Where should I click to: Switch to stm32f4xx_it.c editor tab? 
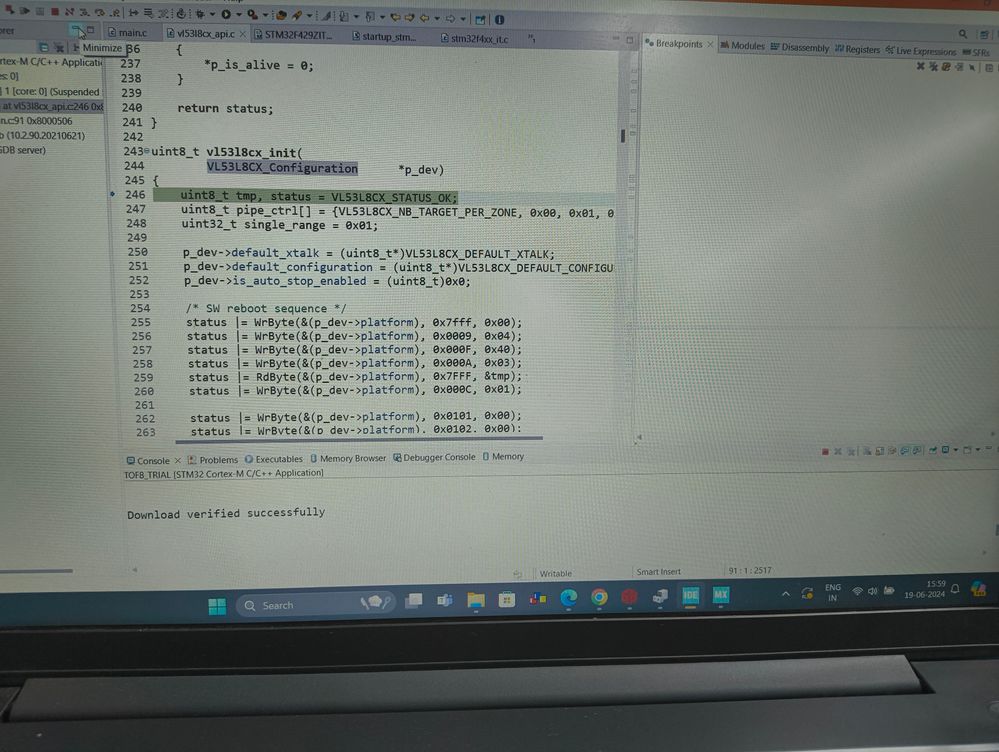[x=475, y=39]
